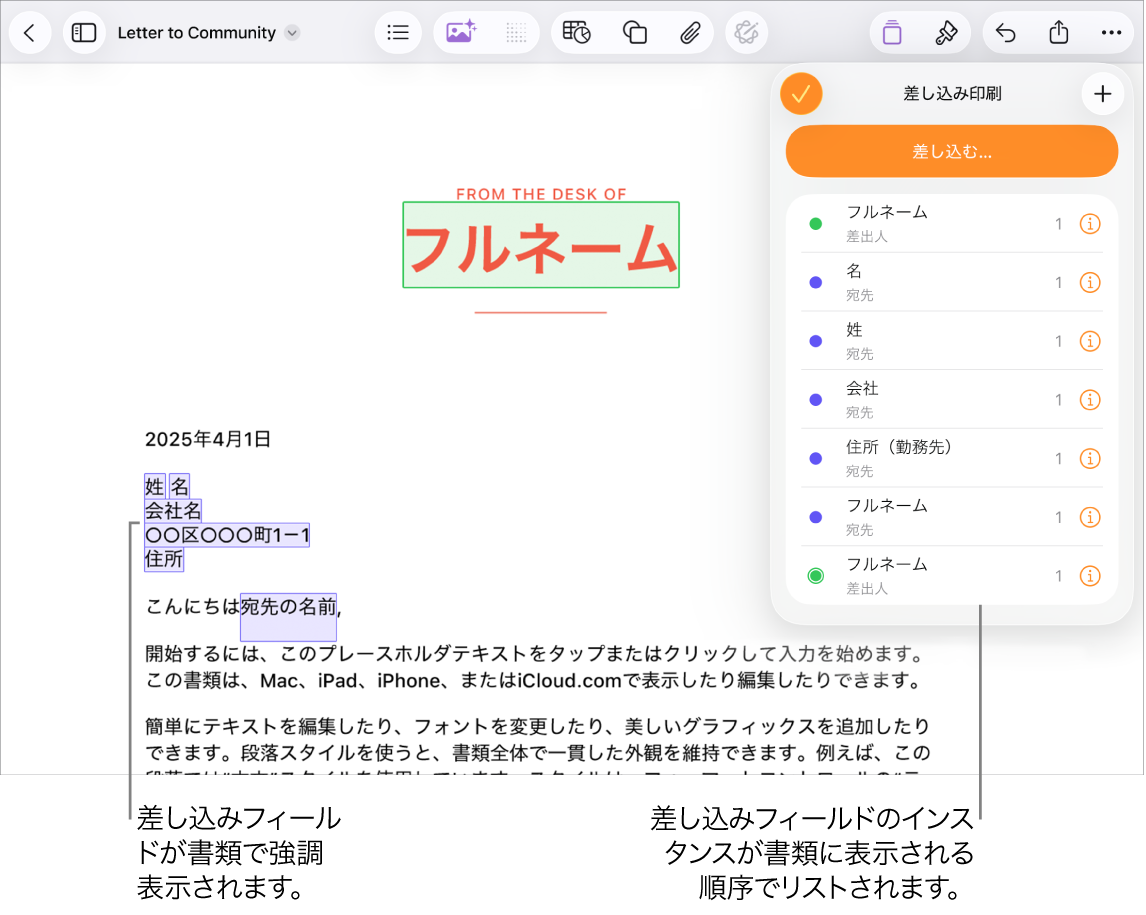This screenshot has height=915, width=1146.
Task: Add a merge field with the plus button
Action: pyautogui.click(x=1103, y=93)
